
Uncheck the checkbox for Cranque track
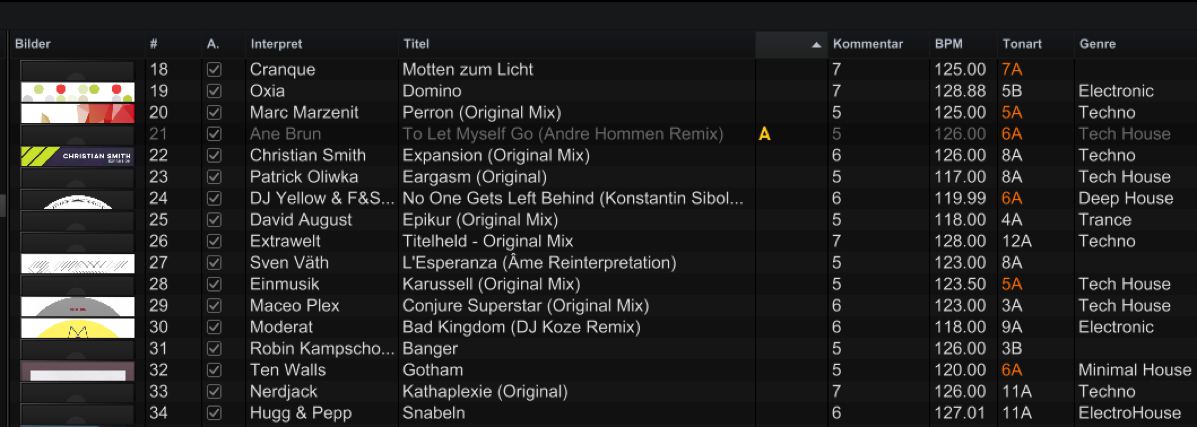click(214, 70)
